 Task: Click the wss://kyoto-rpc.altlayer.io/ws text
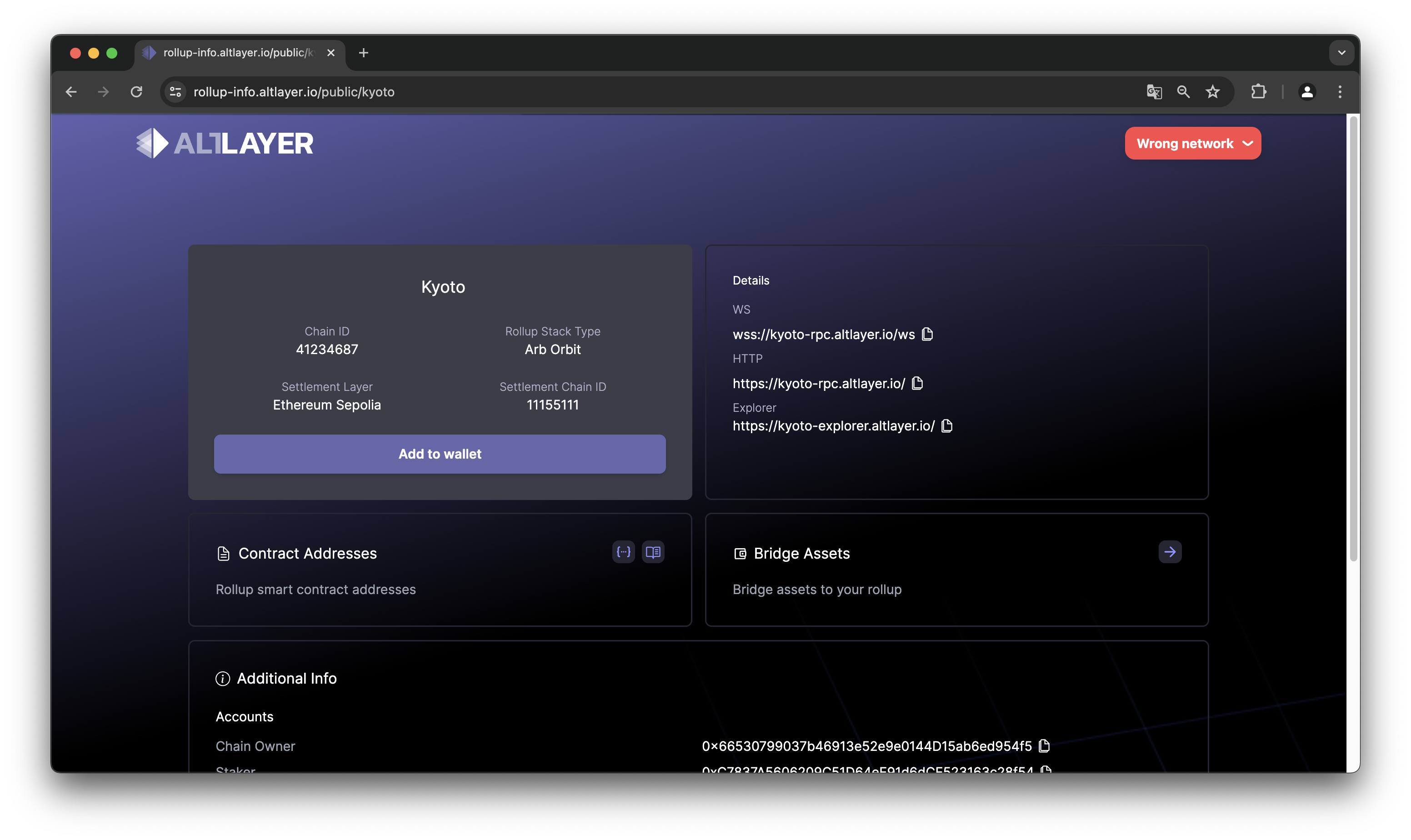click(x=824, y=335)
